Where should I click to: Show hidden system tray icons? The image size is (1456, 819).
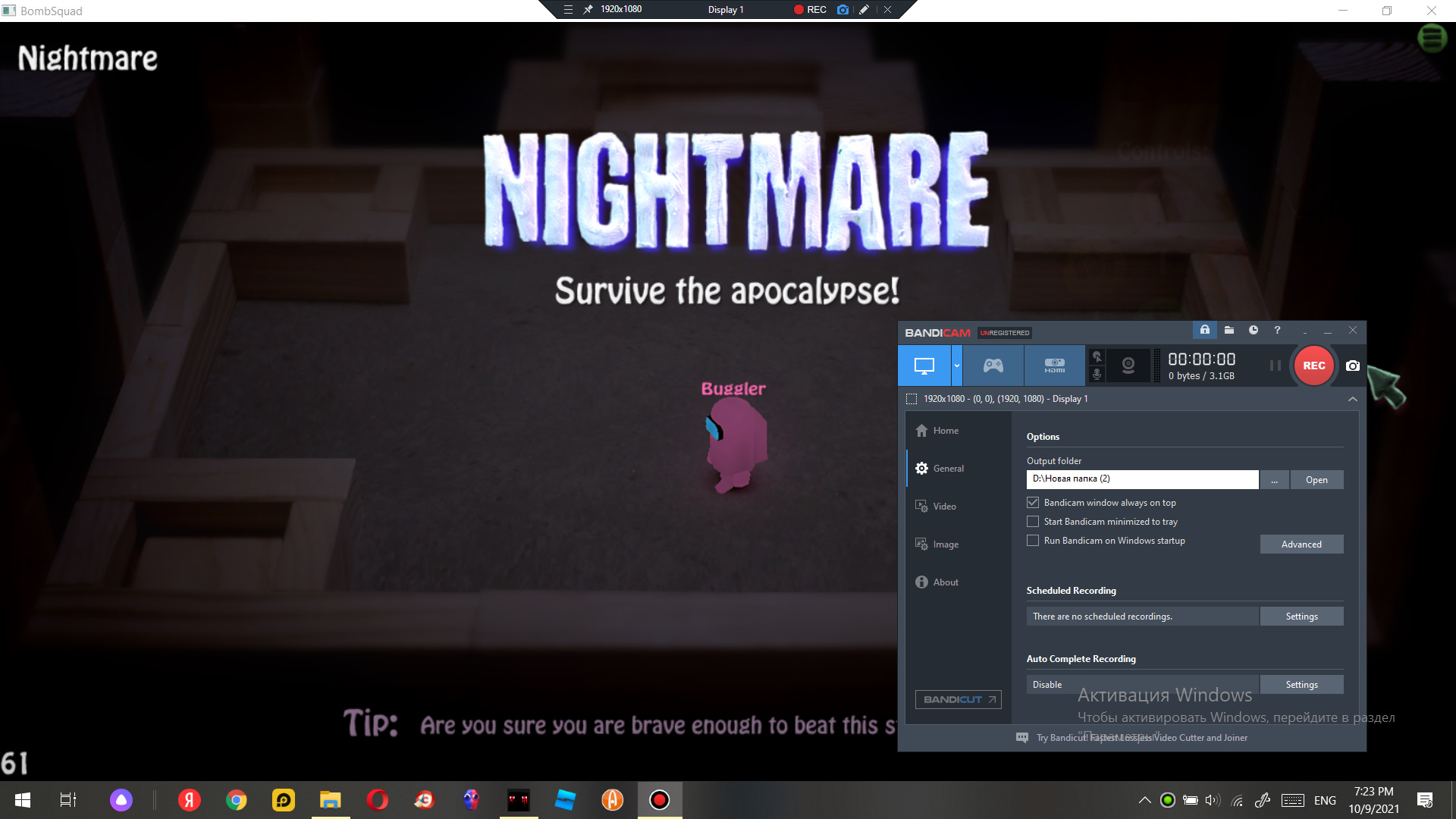[x=1144, y=800]
